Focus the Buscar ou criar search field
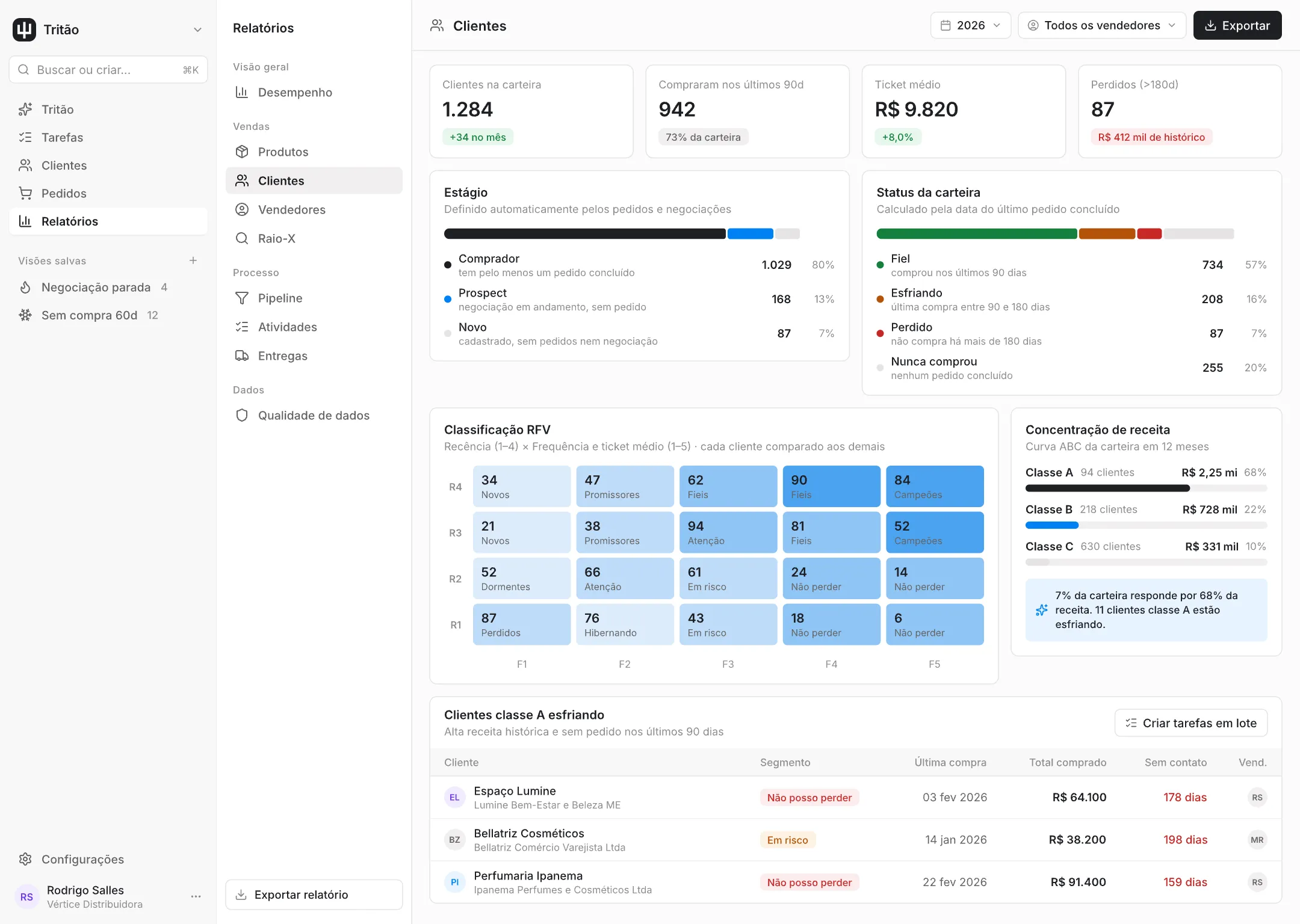1300x924 pixels. pyautogui.click(x=108, y=70)
